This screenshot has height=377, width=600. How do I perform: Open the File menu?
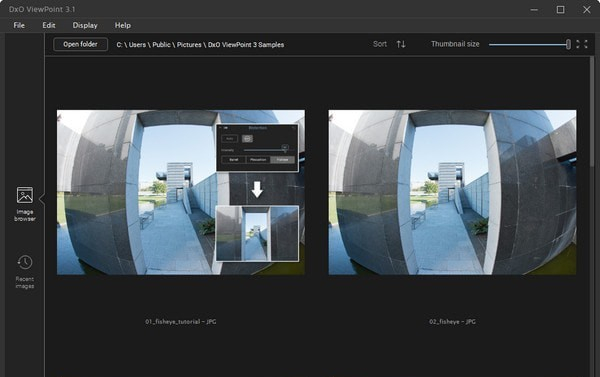coord(19,25)
